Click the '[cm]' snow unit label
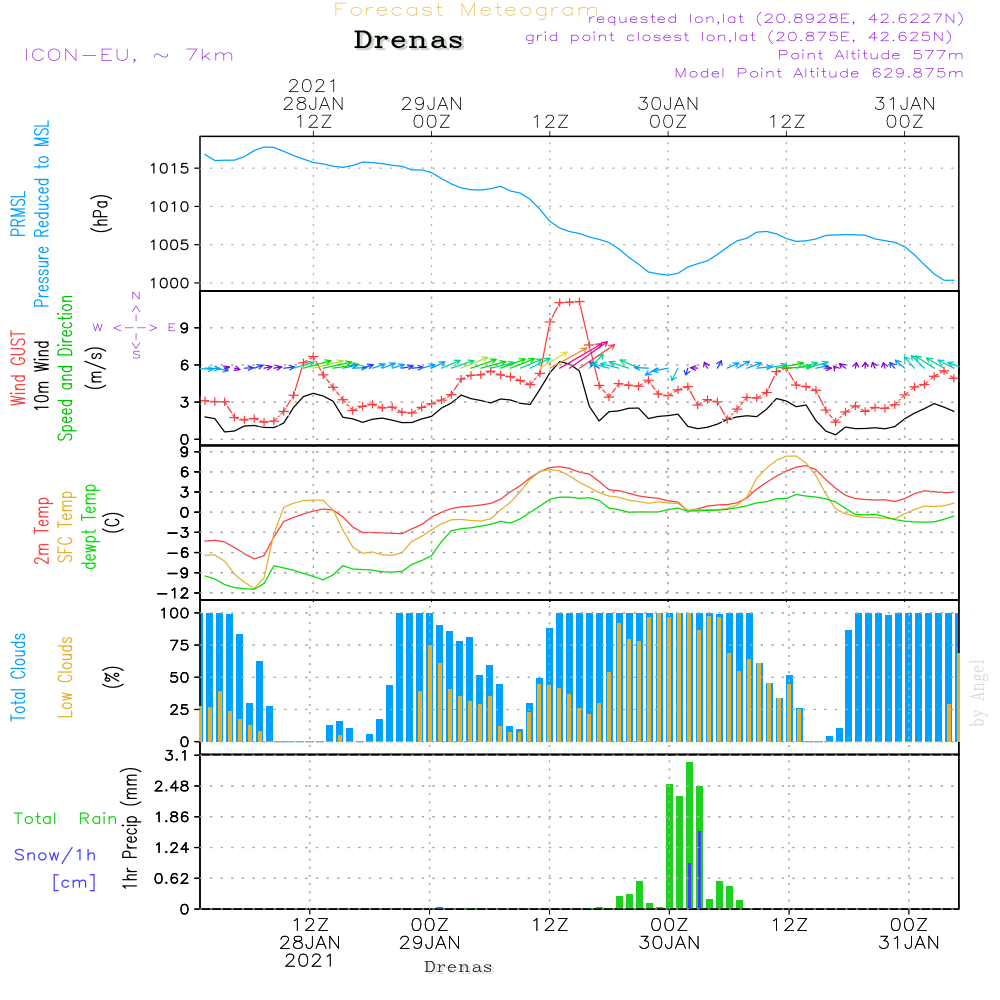 [x=74, y=883]
